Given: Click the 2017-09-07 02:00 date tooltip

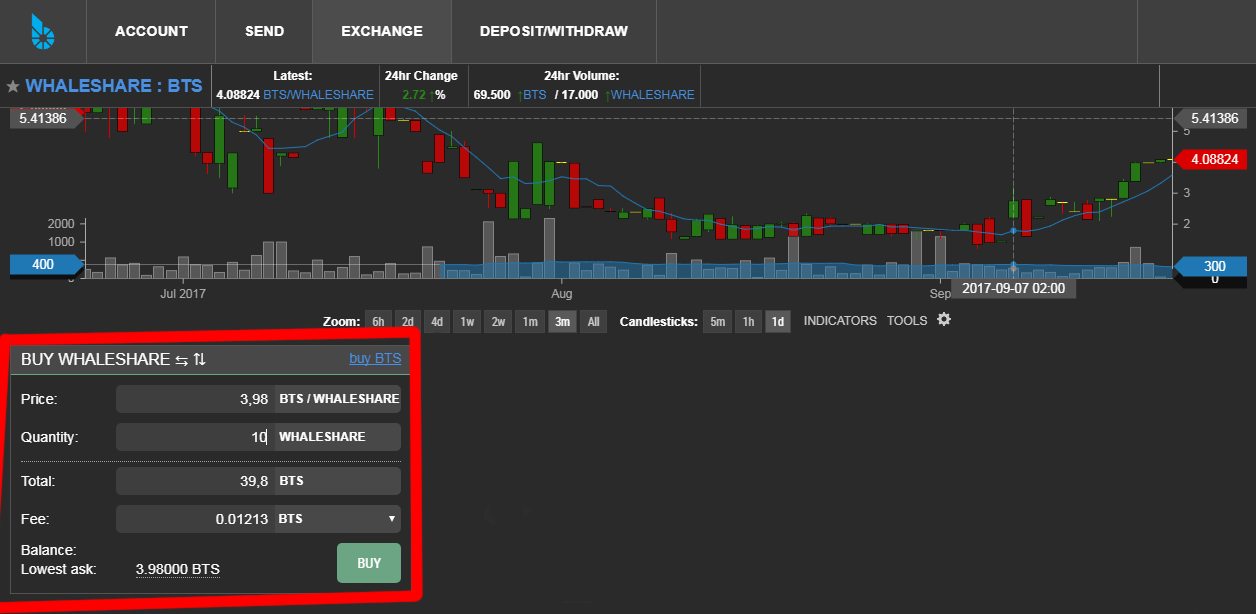Looking at the screenshot, I should (1013, 288).
